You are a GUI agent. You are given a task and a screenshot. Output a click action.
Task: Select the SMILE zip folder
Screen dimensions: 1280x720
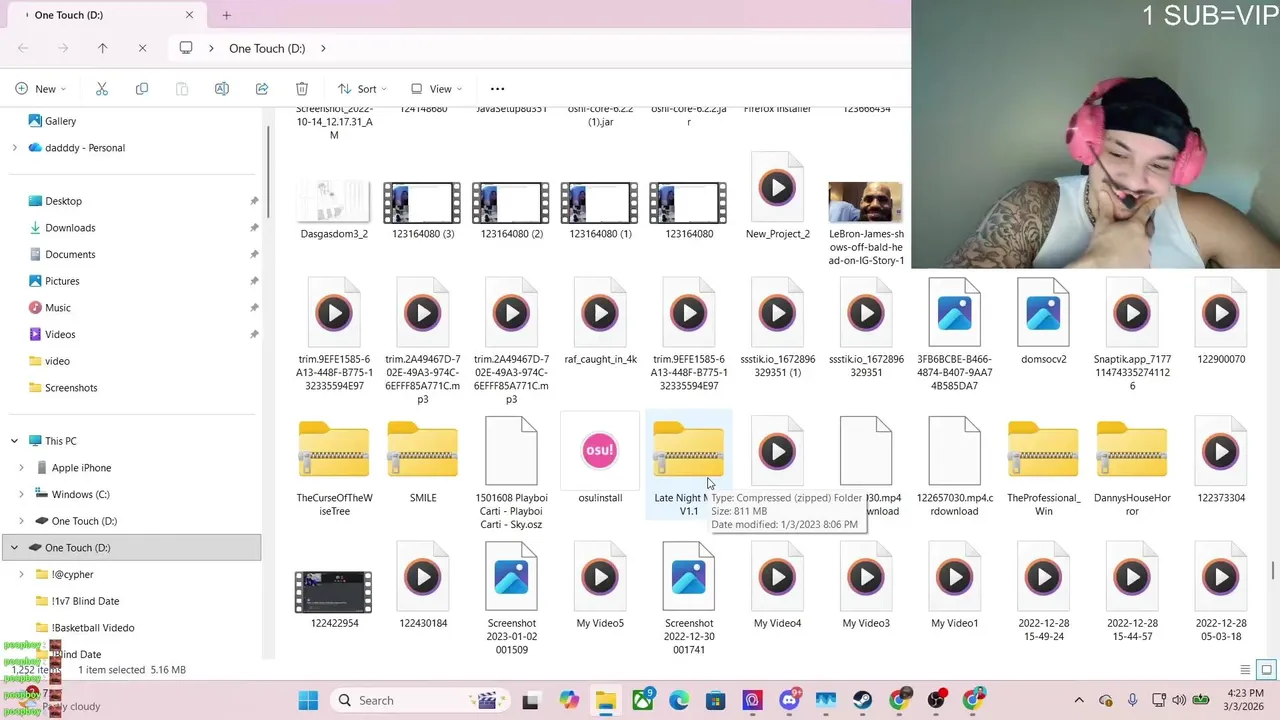(x=423, y=461)
